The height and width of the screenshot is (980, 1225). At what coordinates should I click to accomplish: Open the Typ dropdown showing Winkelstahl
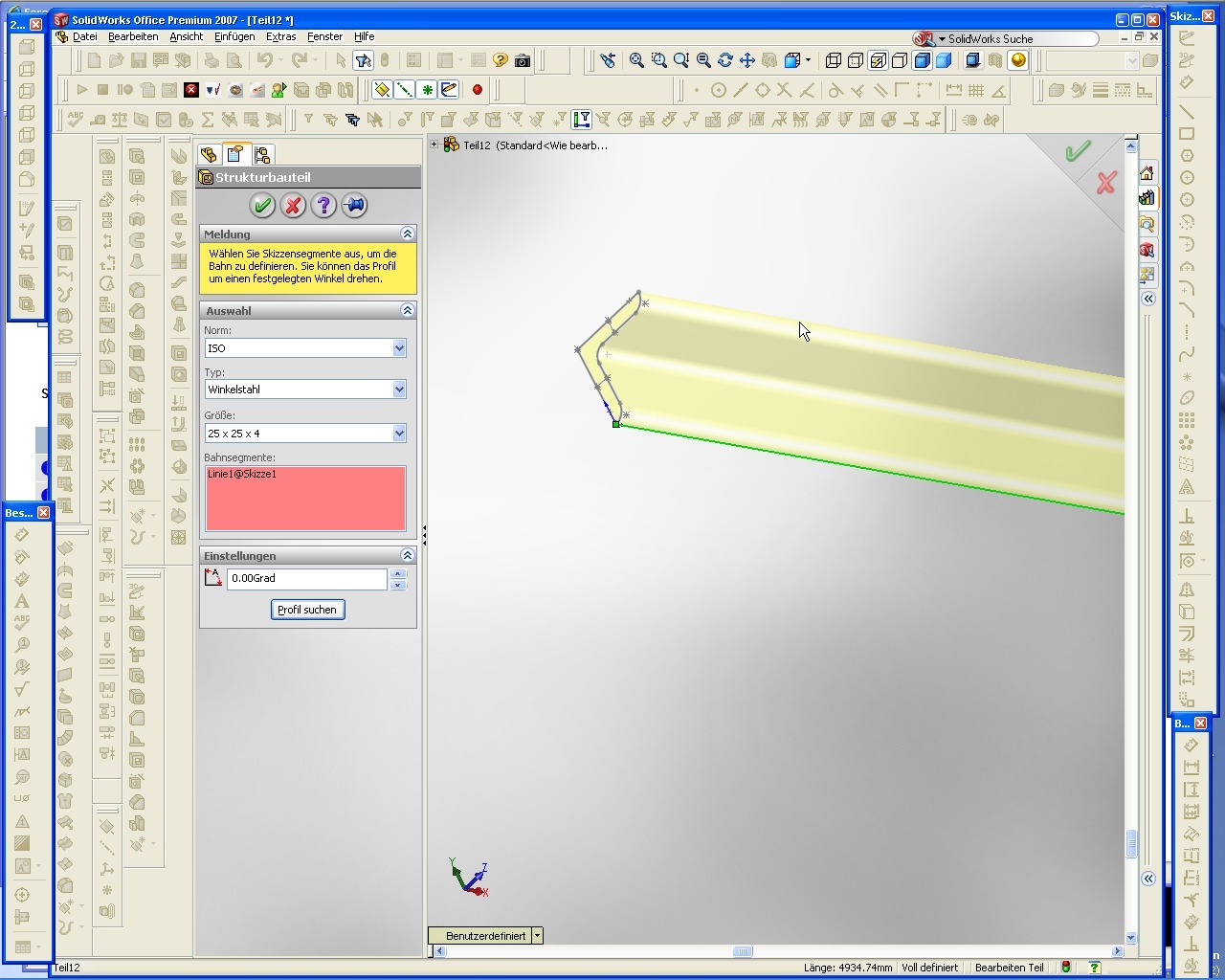(399, 390)
